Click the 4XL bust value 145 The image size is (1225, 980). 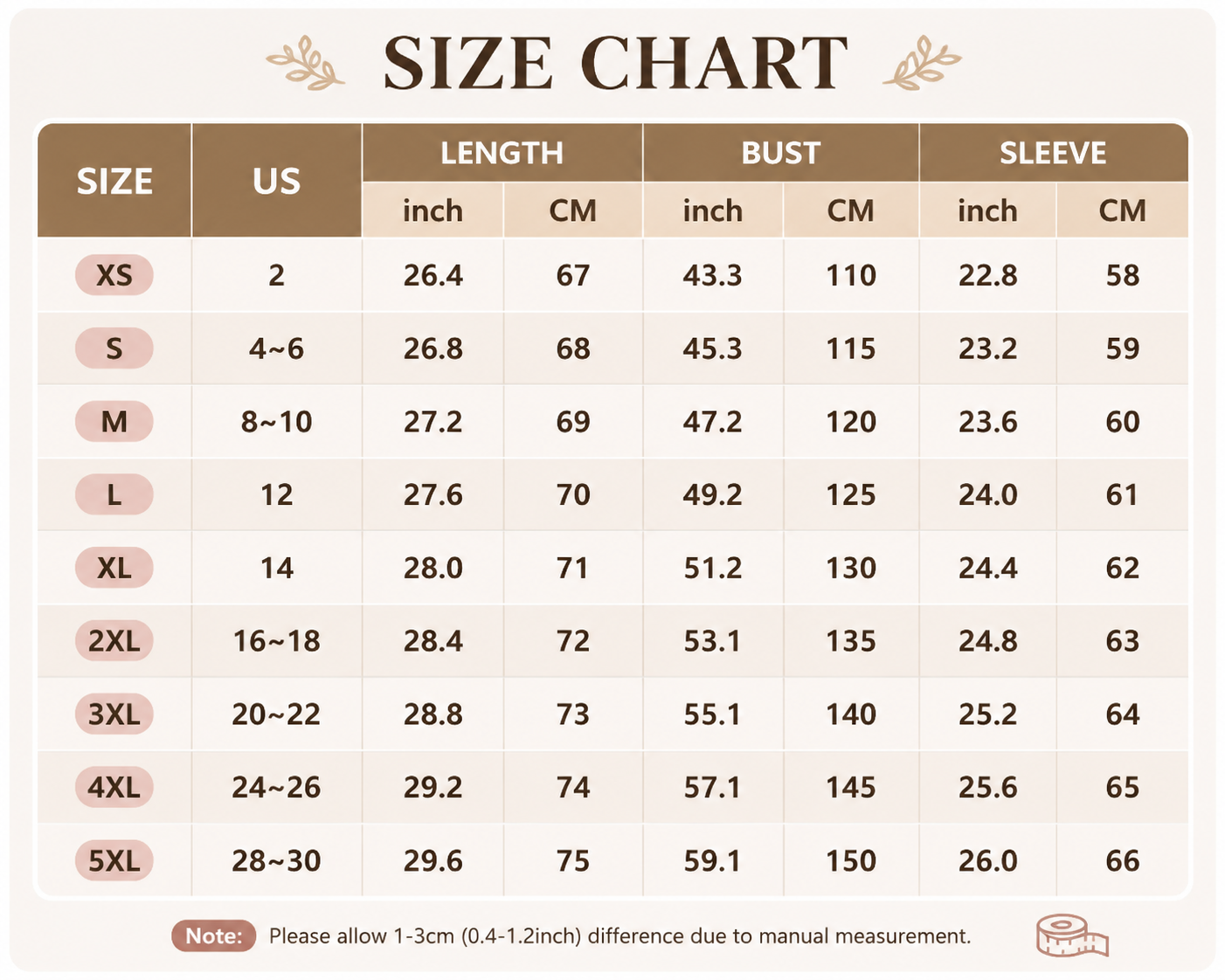851,788
